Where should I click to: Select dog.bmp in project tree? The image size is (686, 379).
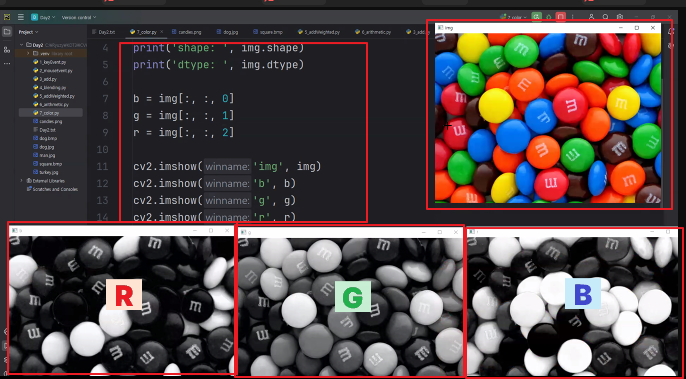(46, 138)
